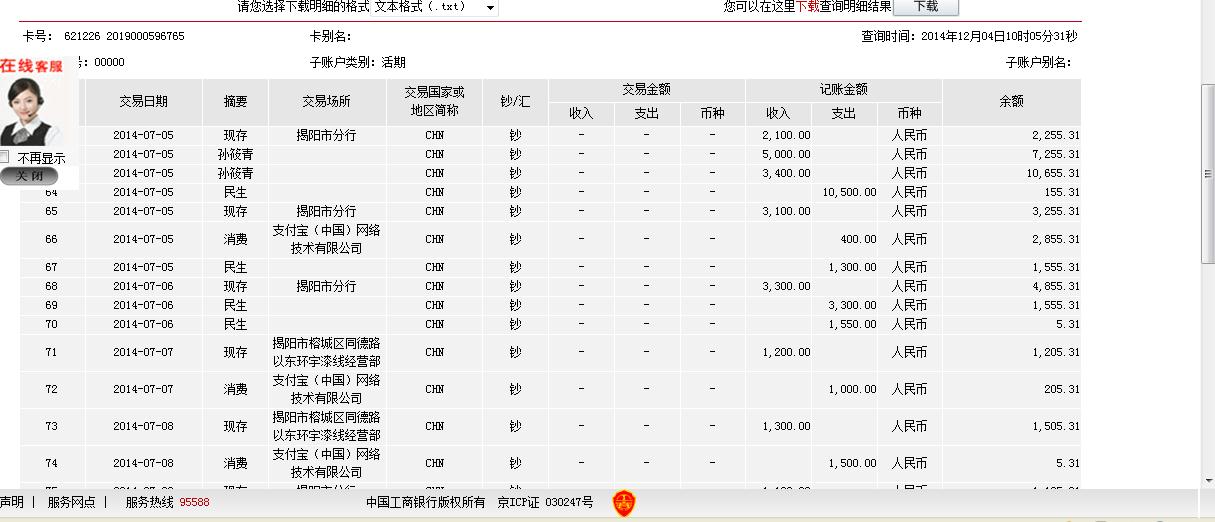
Task: Click the 在线客服 title
Action: point(31,66)
